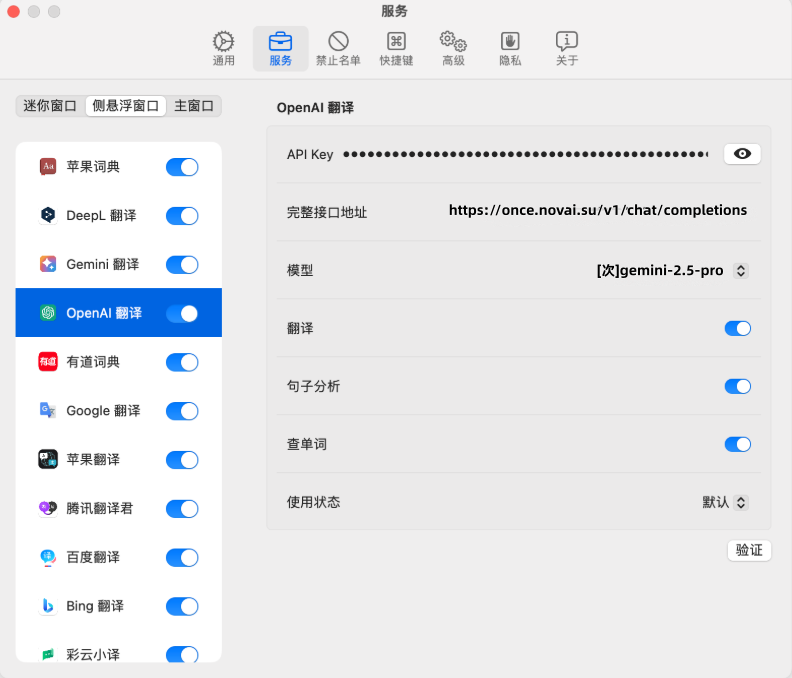This screenshot has width=792, height=678.
Task: Reveal API Key with the eye button
Action: [742, 154]
